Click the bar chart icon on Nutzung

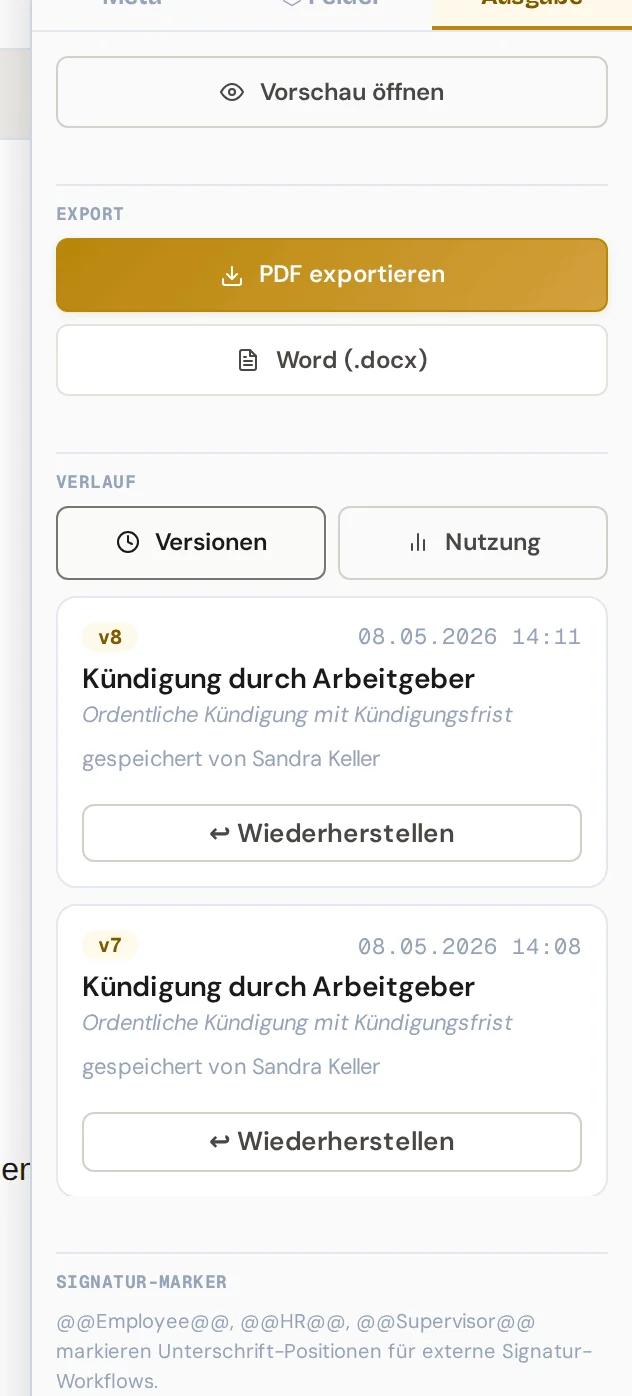pyautogui.click(x=418, y=542)
